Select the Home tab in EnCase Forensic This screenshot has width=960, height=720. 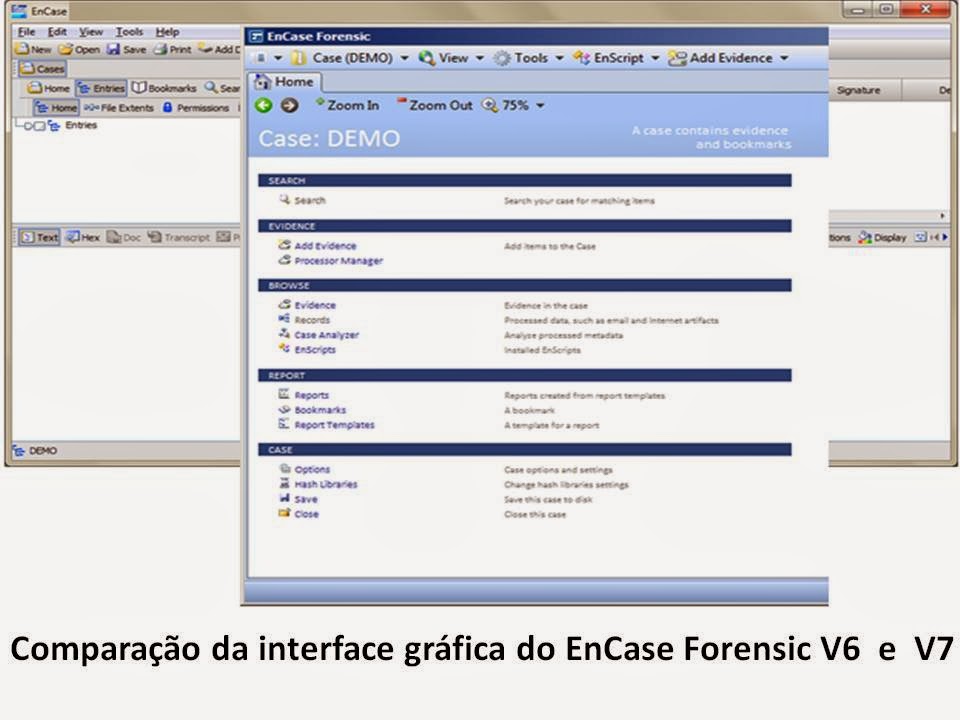285,82
